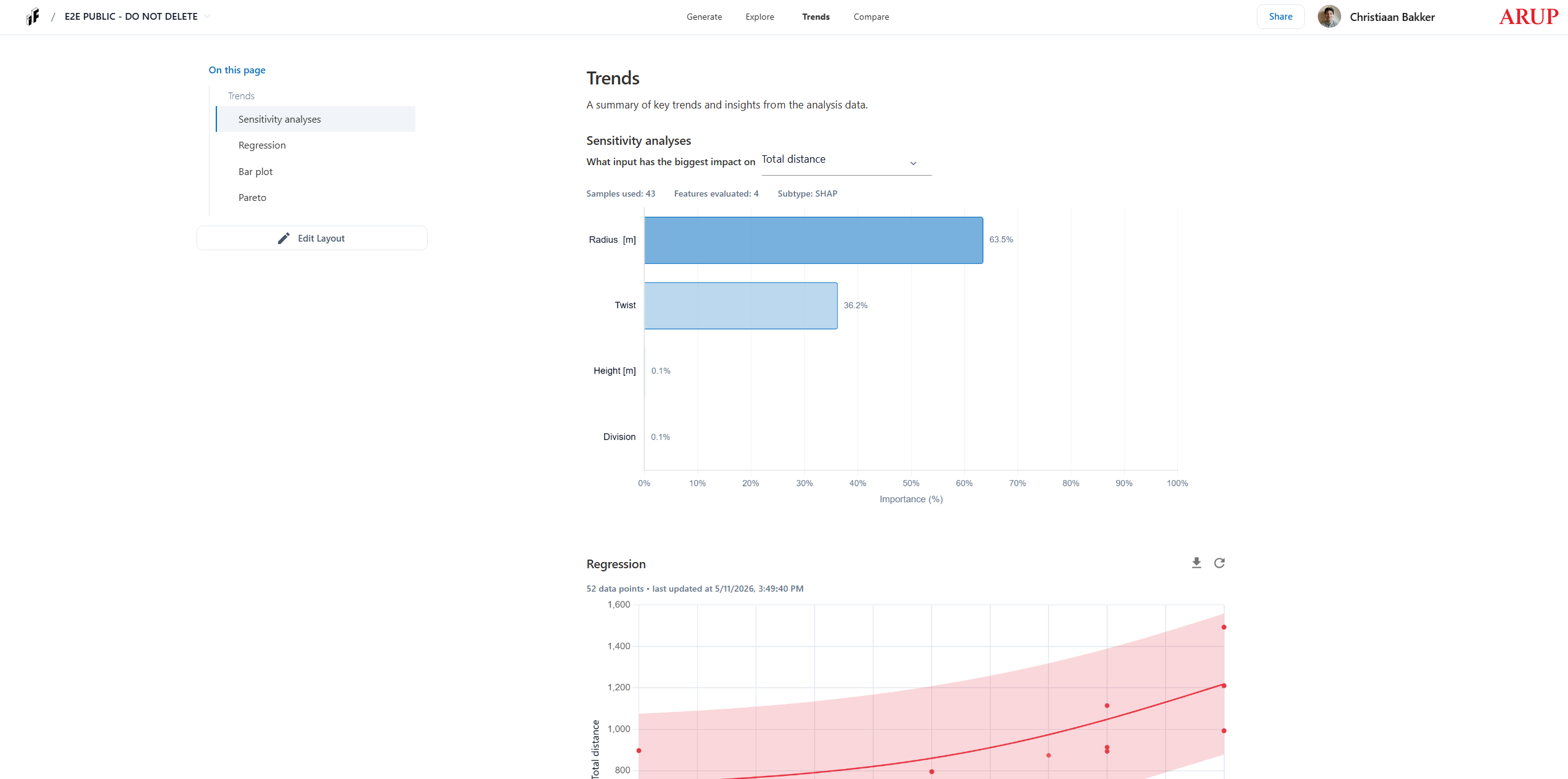The image size is (1568, 779).
Task: Click the app logo icon in header
Action: 33,17
